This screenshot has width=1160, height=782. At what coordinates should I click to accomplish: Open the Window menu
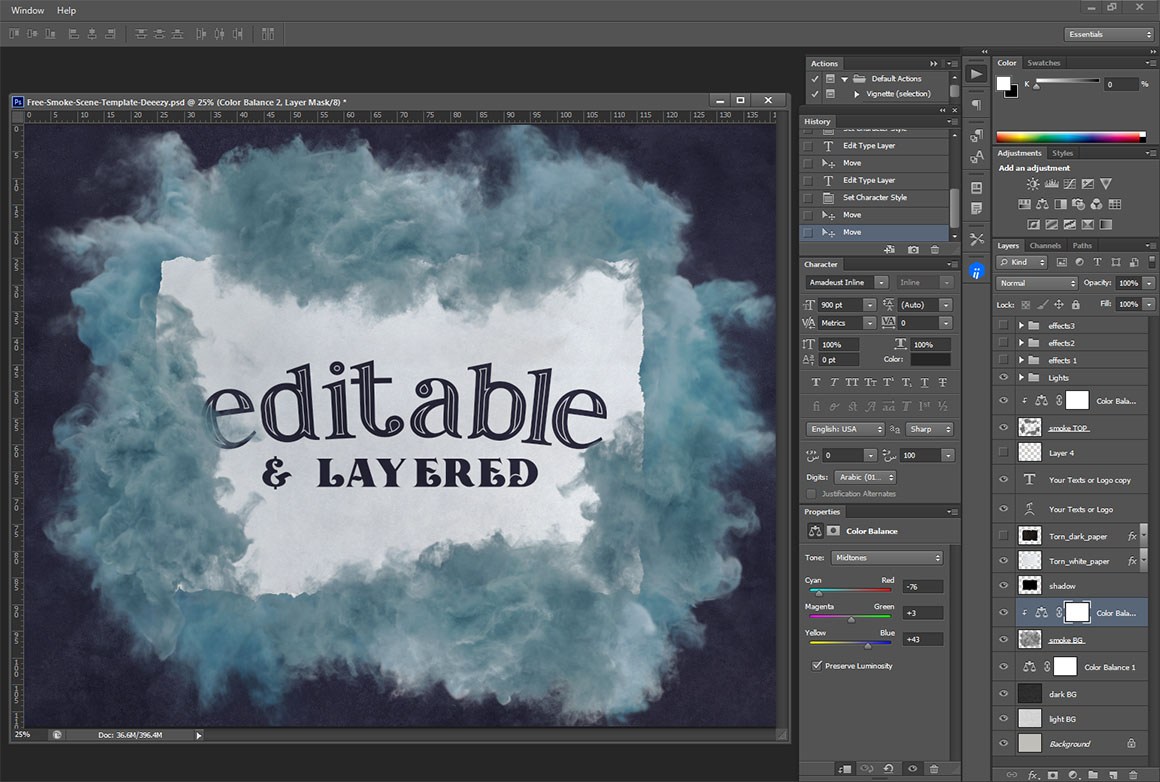click(27, 10)
